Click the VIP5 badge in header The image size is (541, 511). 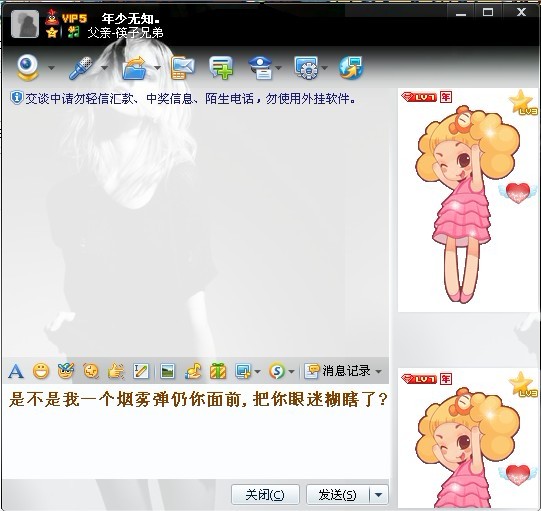pos(74,18)
